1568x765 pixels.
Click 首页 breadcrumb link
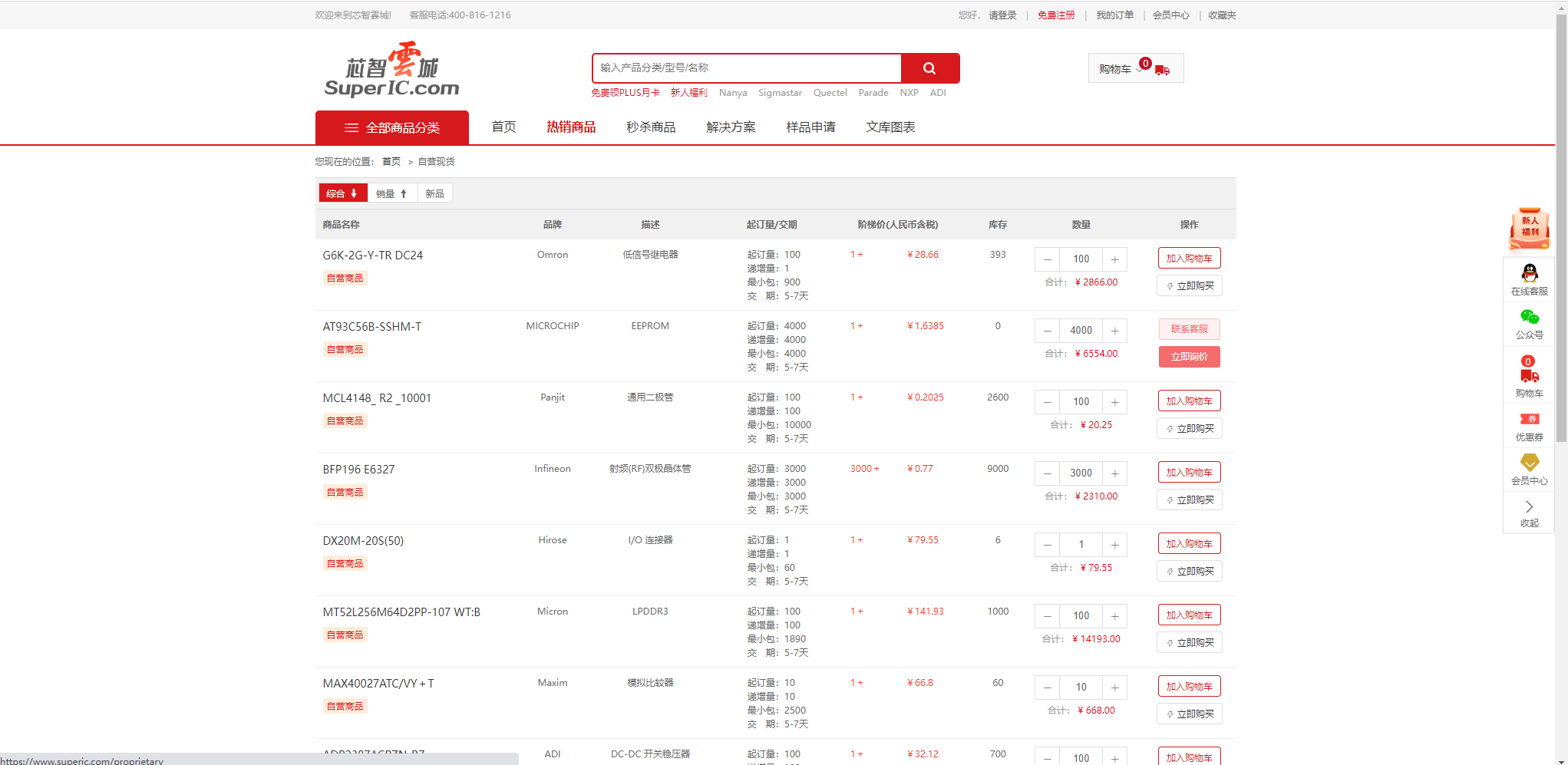point(391,162)
